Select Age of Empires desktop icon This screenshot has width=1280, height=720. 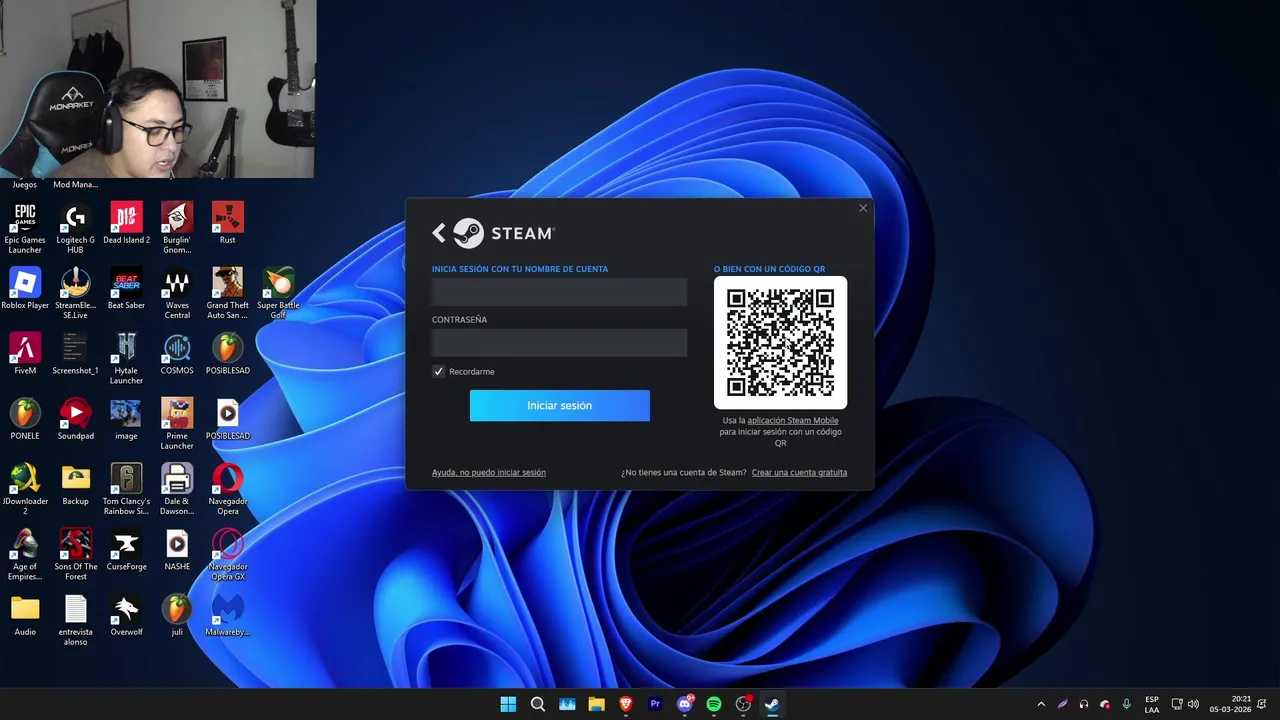click(x=25, y=555)
